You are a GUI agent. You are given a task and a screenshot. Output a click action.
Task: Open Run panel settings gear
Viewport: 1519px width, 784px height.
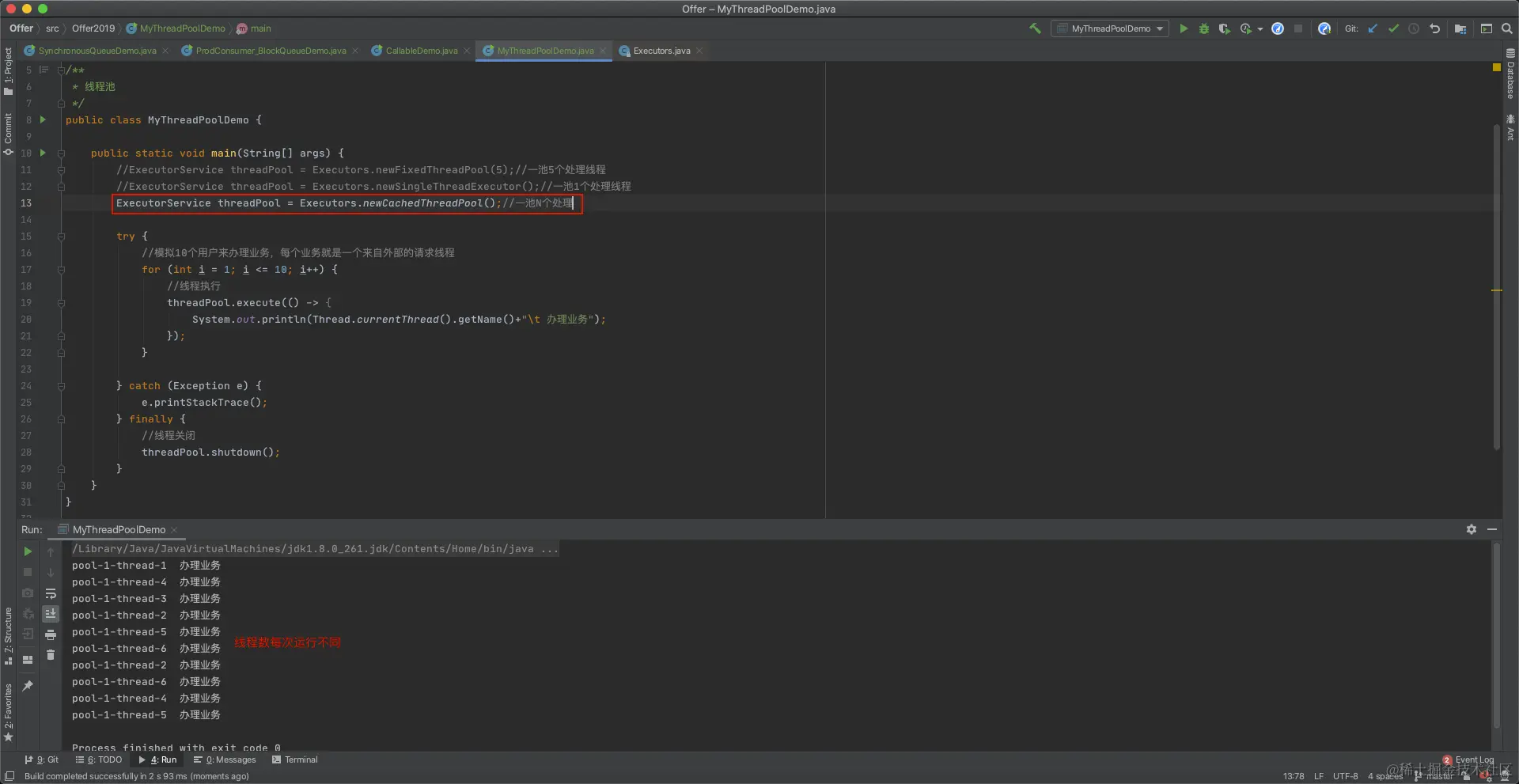point(1472,529)
